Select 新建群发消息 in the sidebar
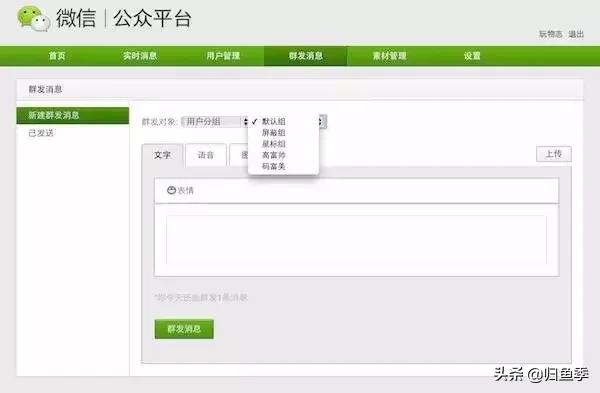The height and width of the screenshot is (393, 600). click(73, 115)
